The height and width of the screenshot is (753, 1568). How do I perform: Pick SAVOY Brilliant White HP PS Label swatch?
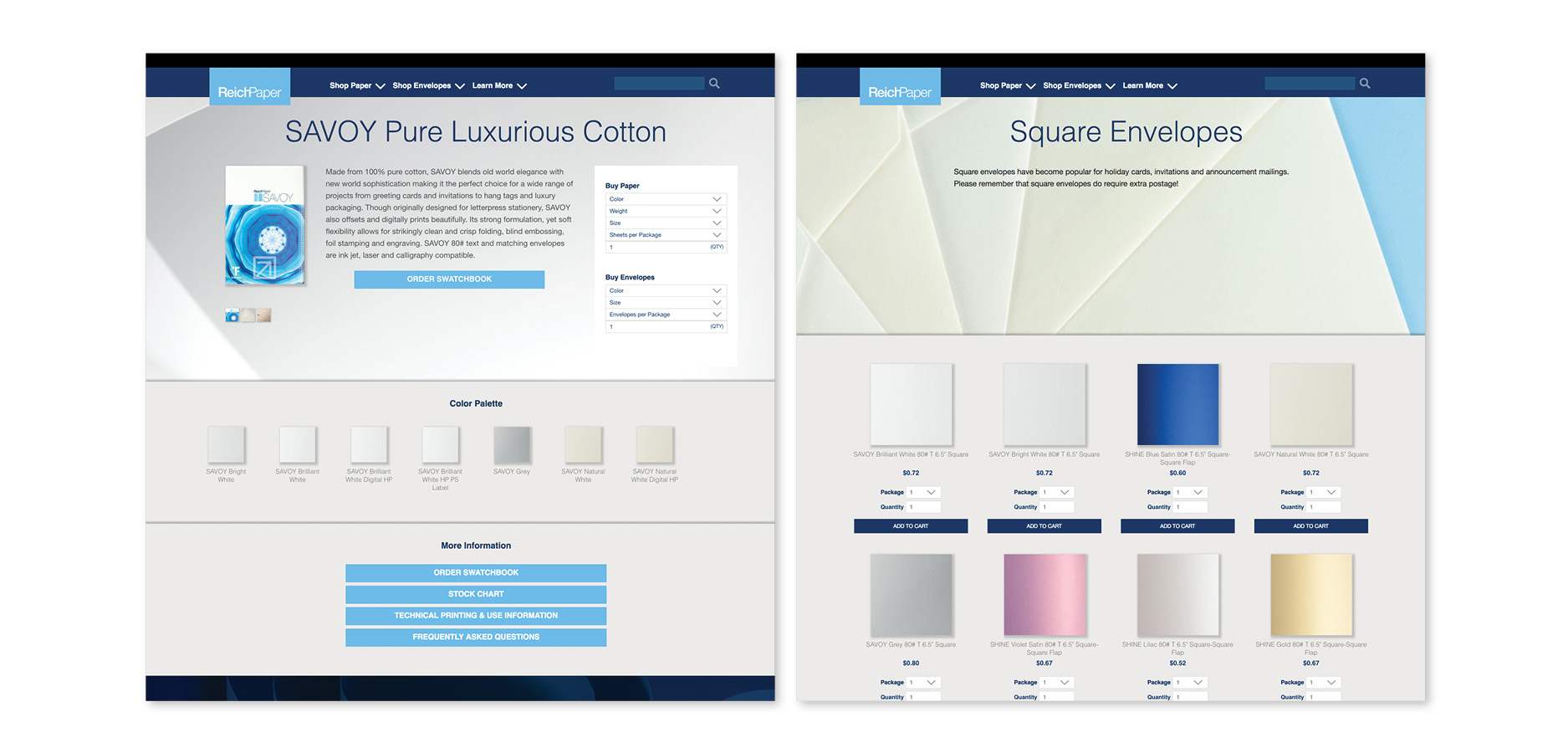pyautogui.click(x=440, y=444)
